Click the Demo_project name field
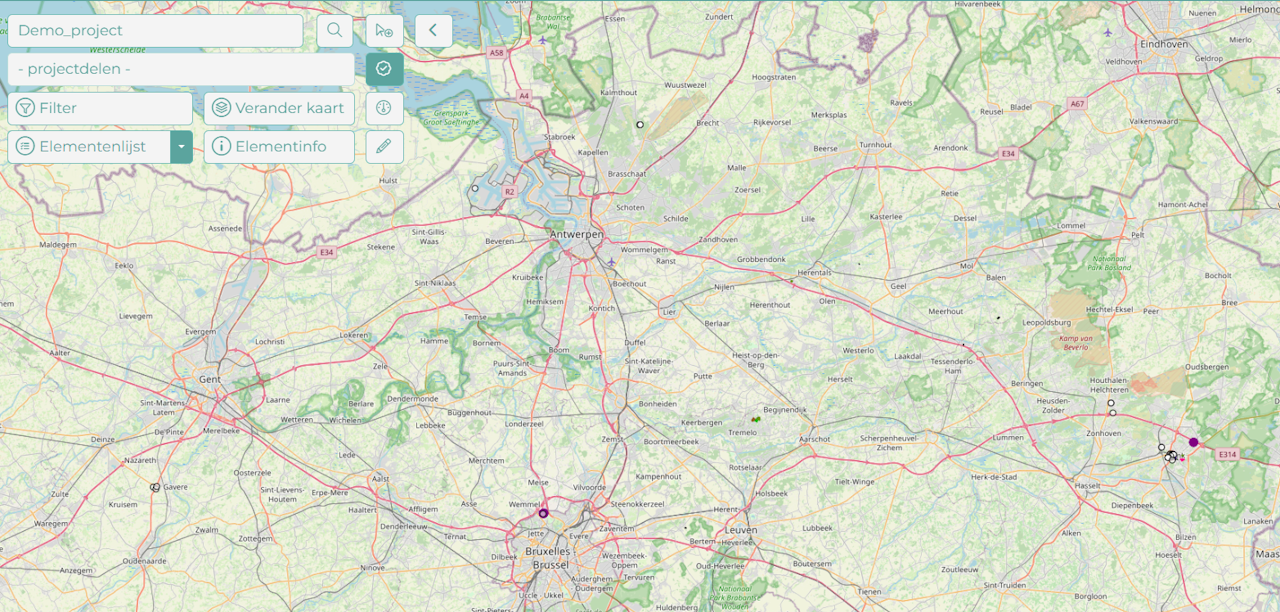This screenshot has height=612, width=1280. point(155,30)
